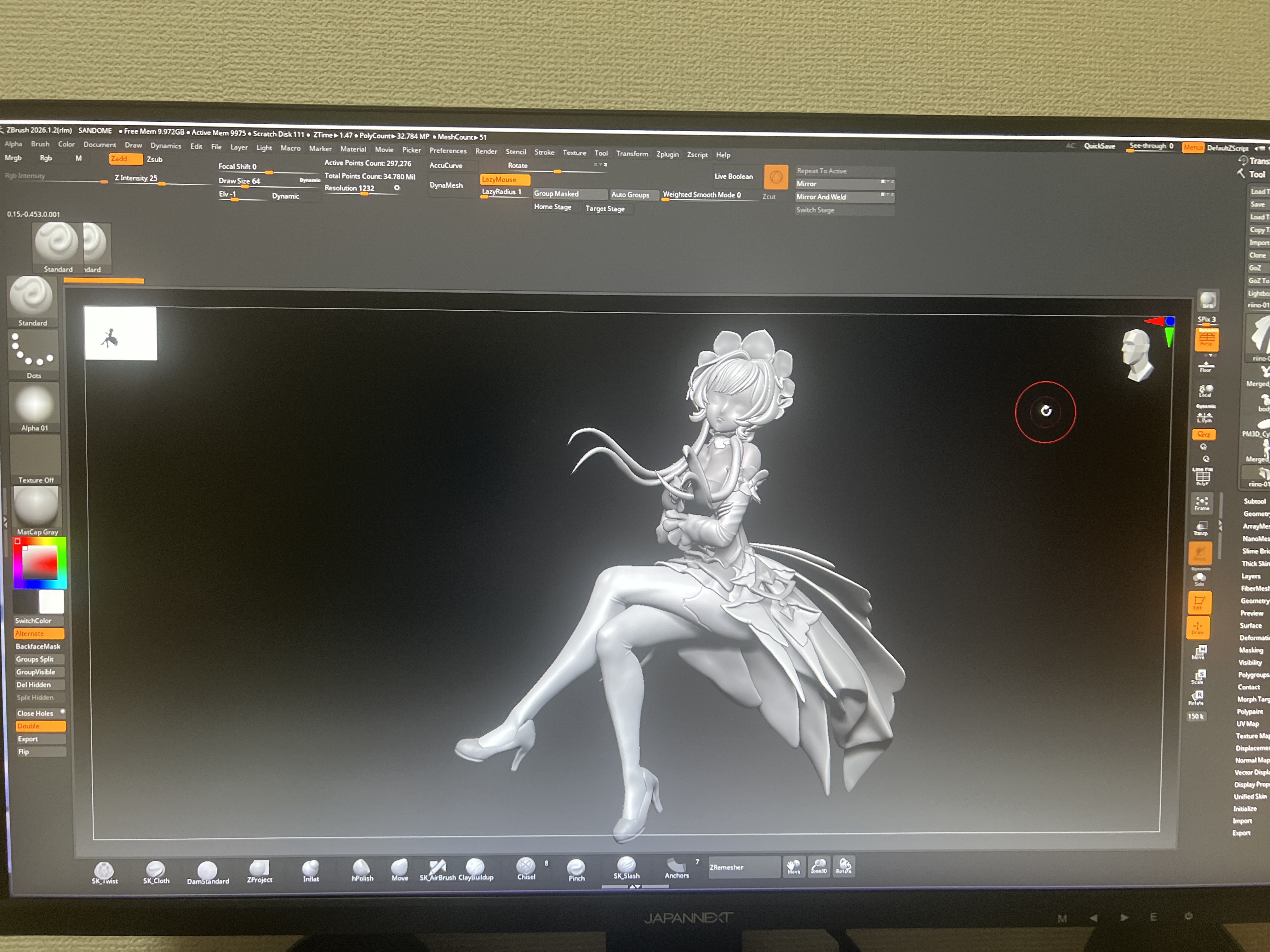The width and height of the screenshot is (1270, 952).
Task: Open the Zplugin menu
Action: click(668, 154)
